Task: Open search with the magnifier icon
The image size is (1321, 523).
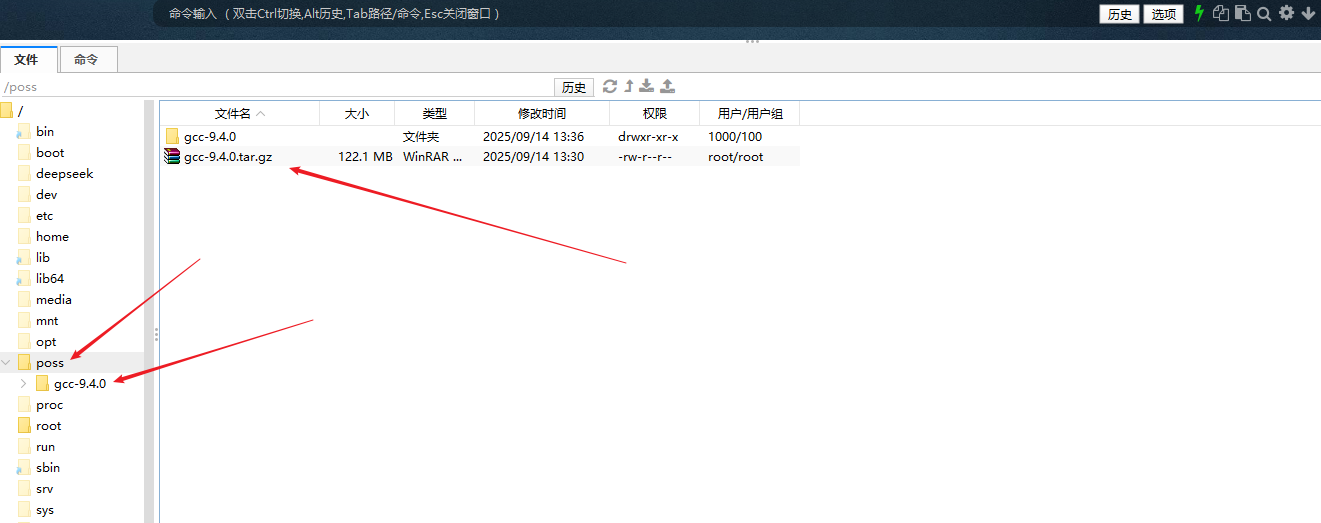Action: pos(1264,14)
